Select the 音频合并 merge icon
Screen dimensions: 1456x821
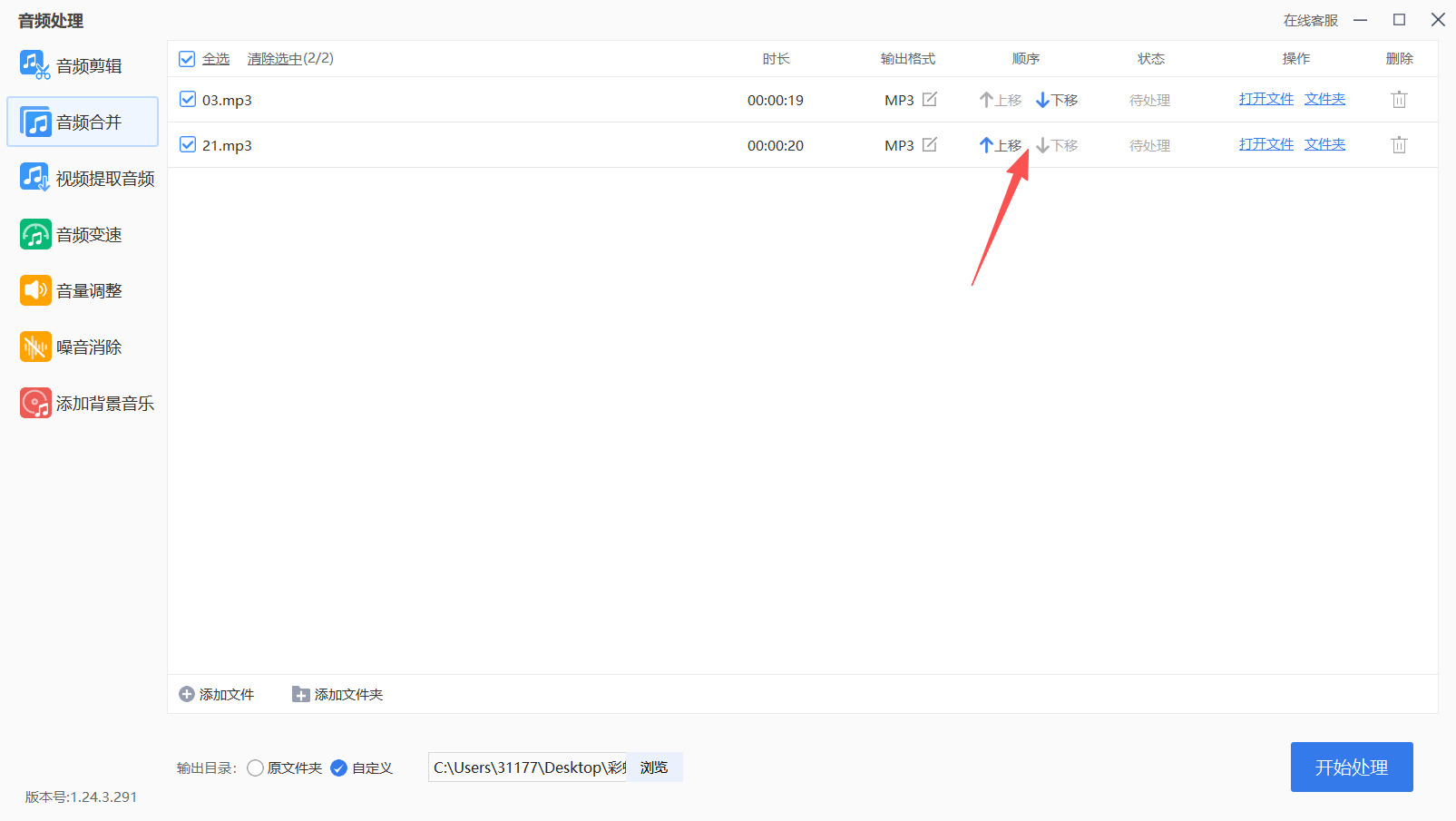point(35,122)
